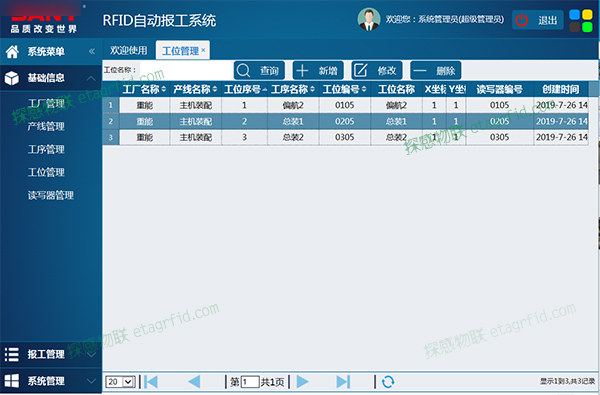
Task: Select the blue theme color square
Action: [x=574, y=15]
